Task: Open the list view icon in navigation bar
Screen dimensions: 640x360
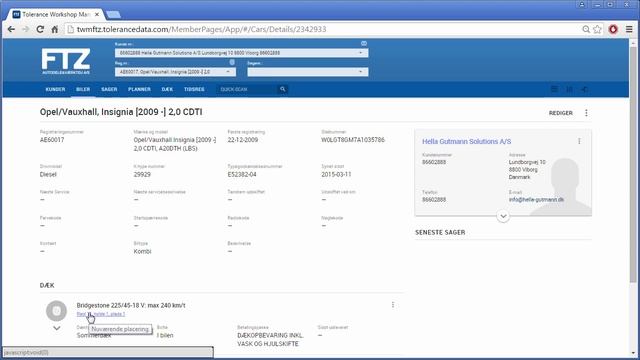Action: (x=554, y=89)
